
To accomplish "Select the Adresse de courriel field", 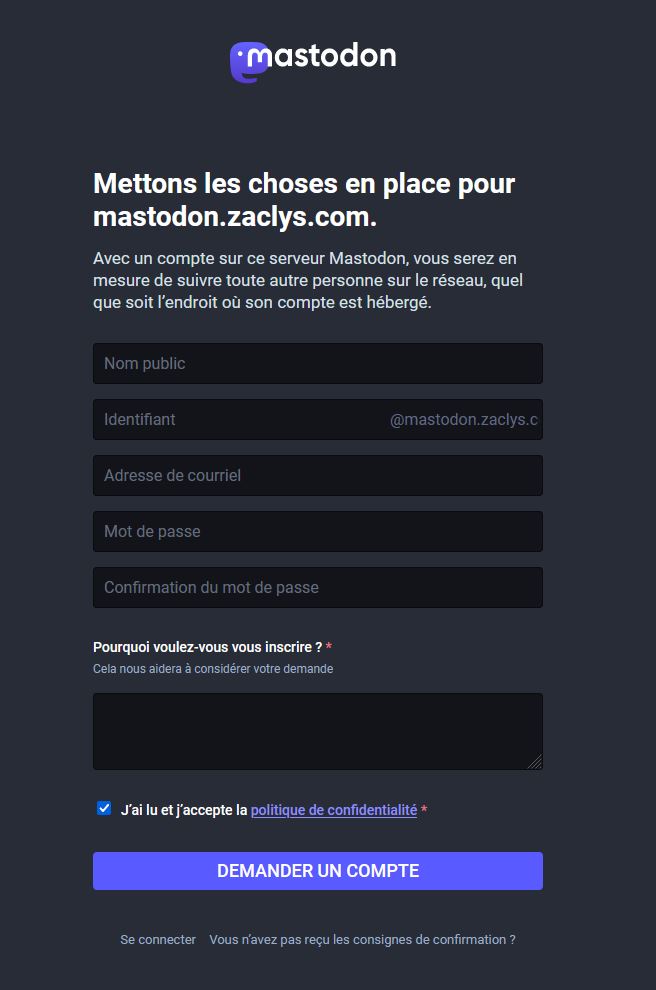I will click(x=317, y=476).
